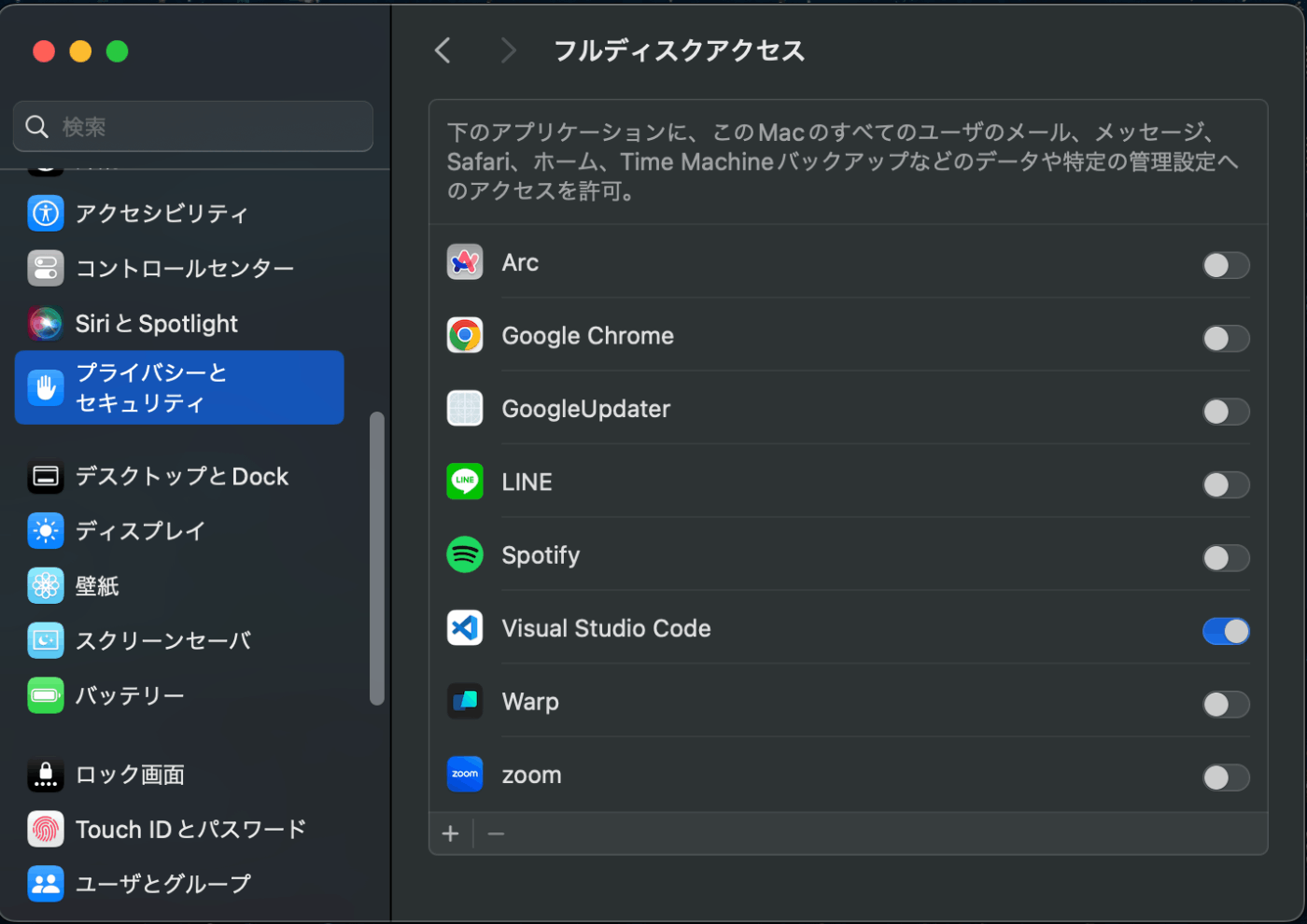Select the GoogleUpdater row label
This screenshot has width=1307, height=924.
coord(586,409)
